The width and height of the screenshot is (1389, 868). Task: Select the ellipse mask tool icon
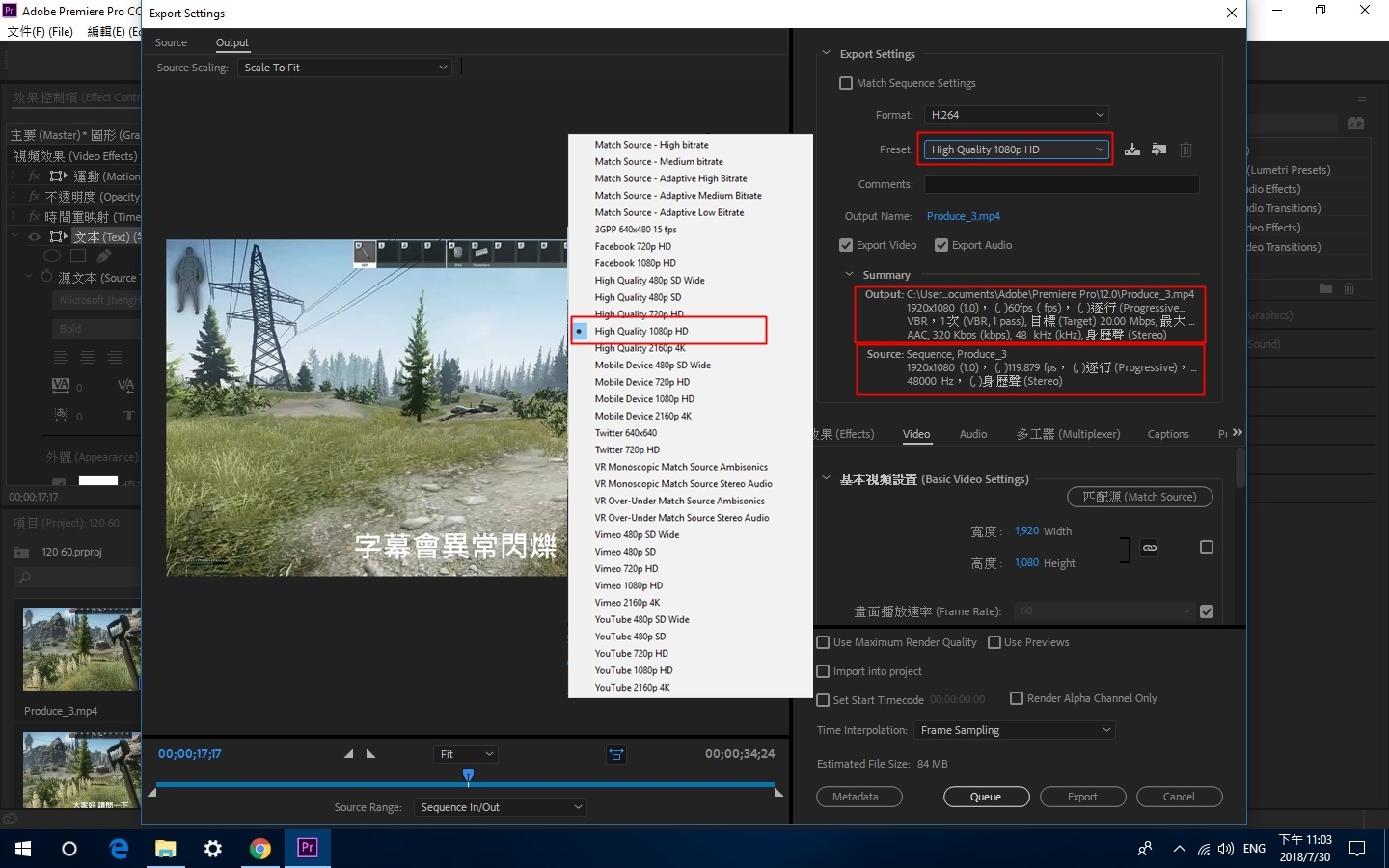[x=52, y=257]
